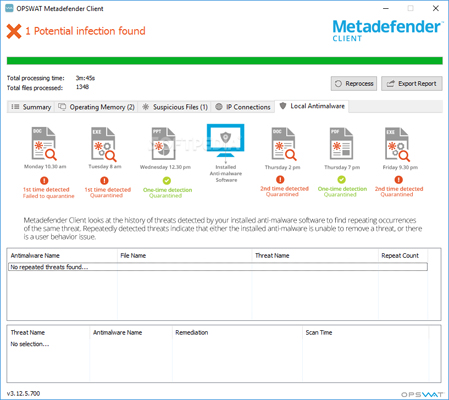Click the OPSWAT app icon in title bar
This screenshot has width=449, height=400.
tap(9, 8)
